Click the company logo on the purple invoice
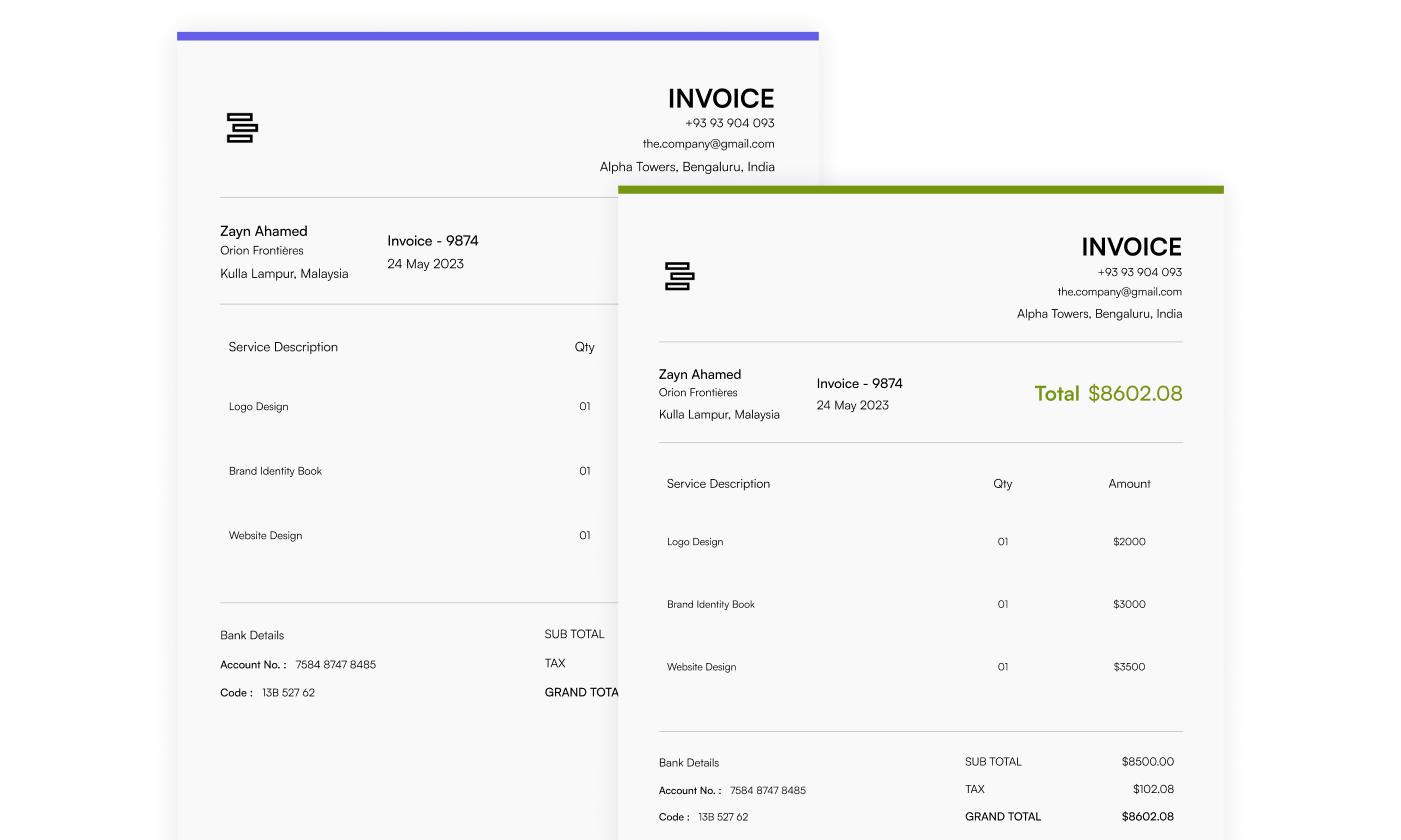 click(x=242, y=128)
